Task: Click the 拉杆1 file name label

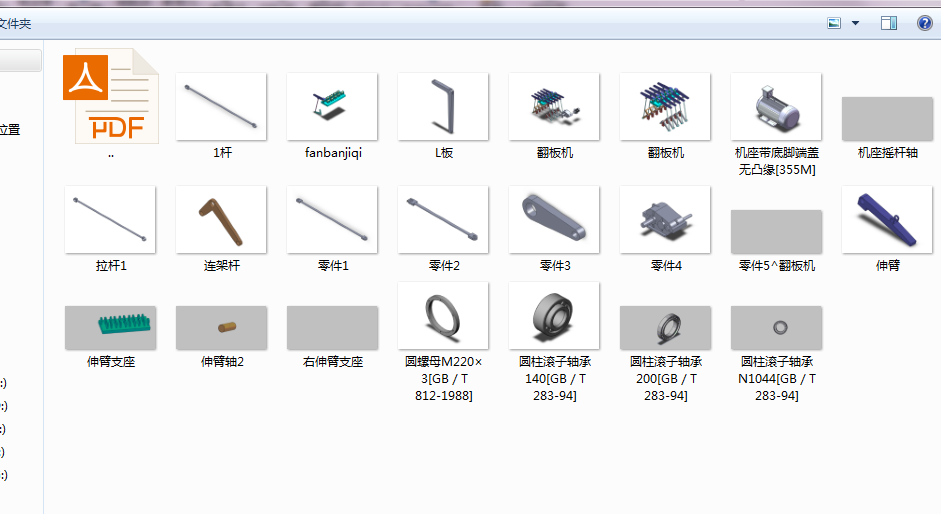Action: [x=111, y=266]
